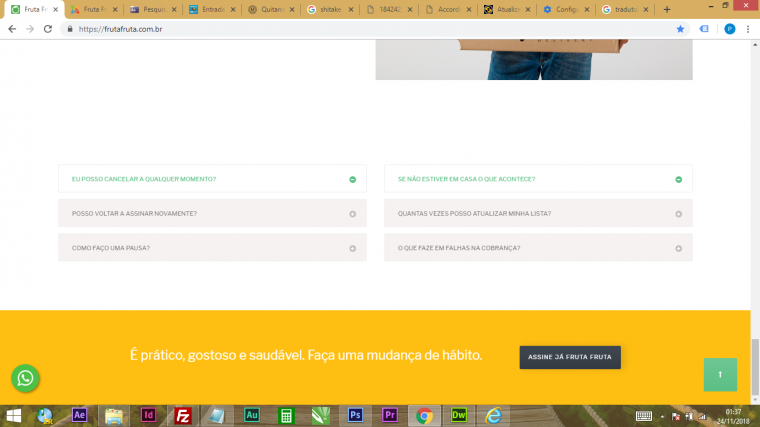Launch Photoshop from taskbar

tap(355, 415)
